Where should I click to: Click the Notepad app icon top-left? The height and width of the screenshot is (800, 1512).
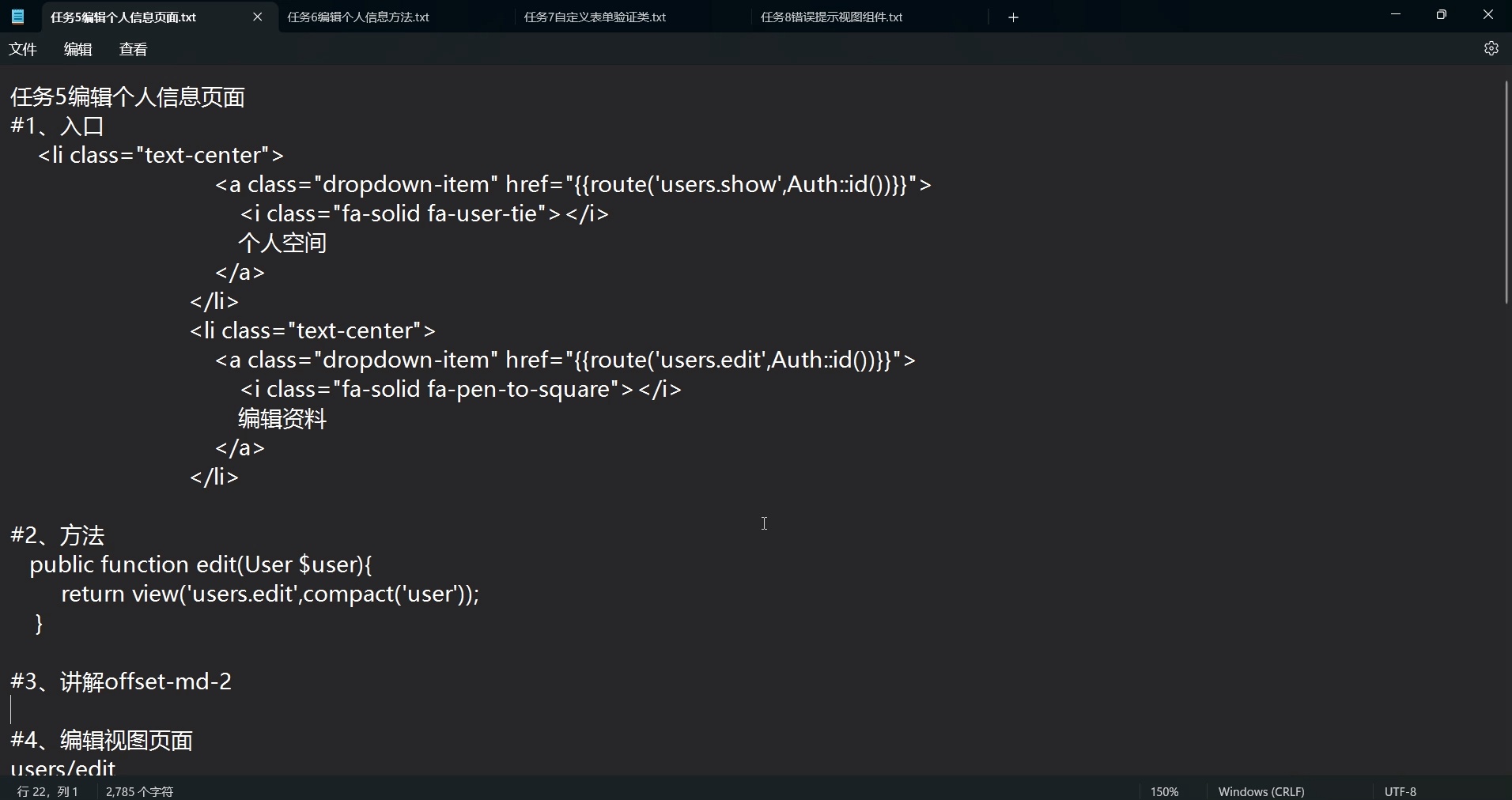click(x=17, y=17)
